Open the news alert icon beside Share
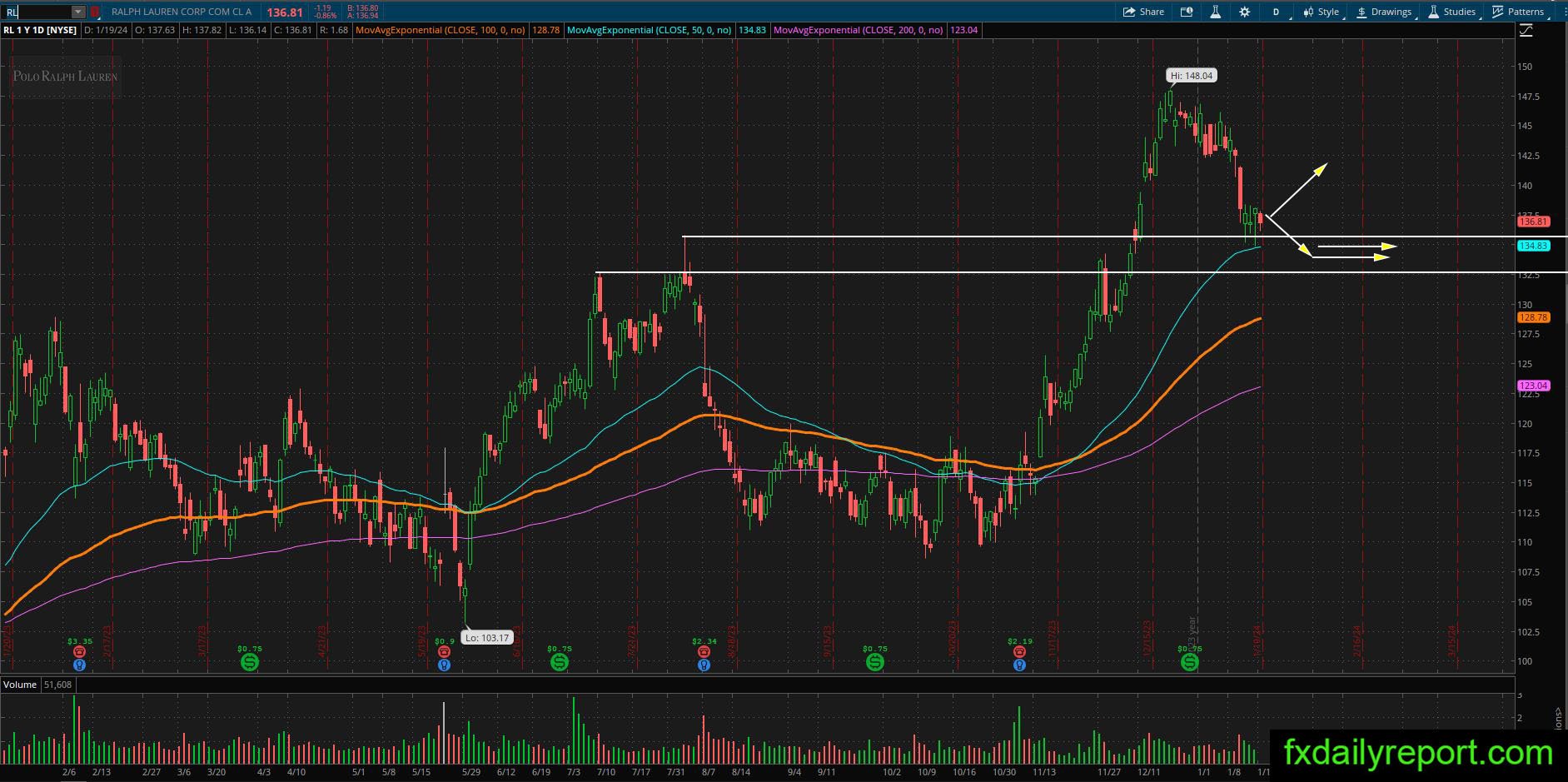Screen dimensions: 1568x782 click(x=1187, y=12)
